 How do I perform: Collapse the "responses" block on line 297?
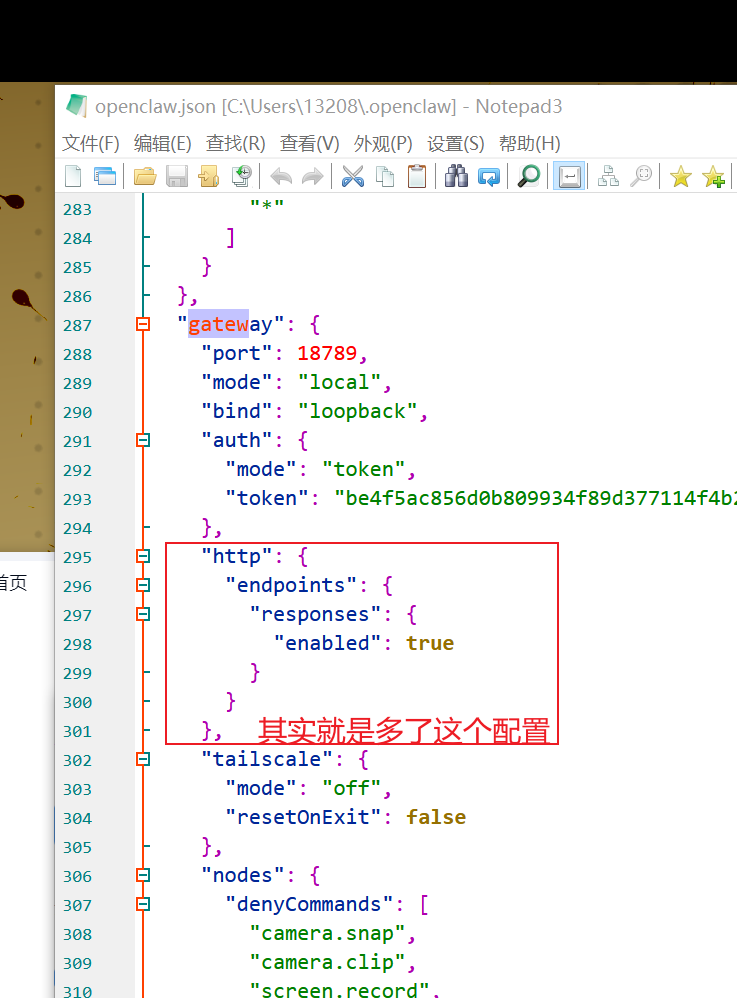[x=143, y=614]
